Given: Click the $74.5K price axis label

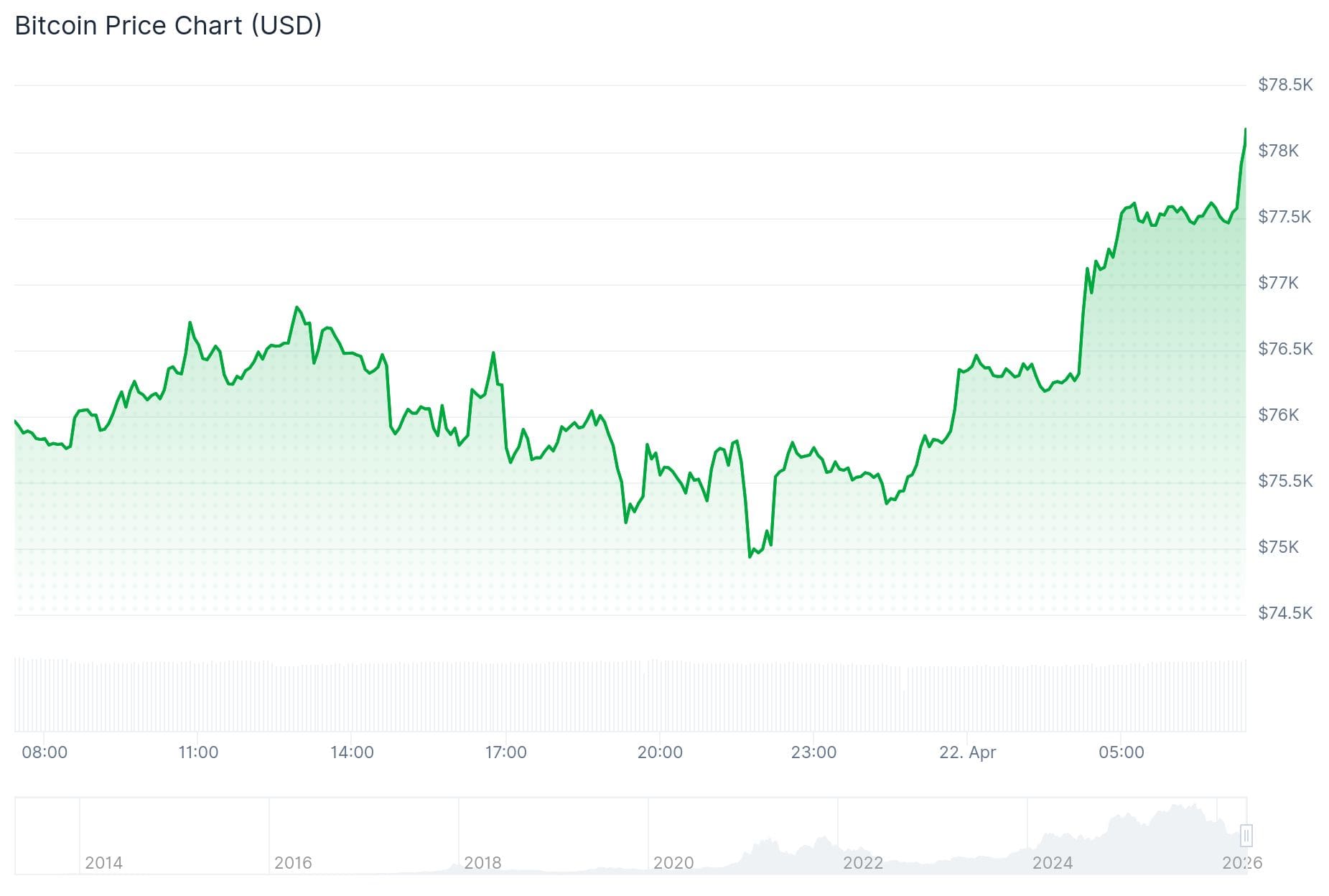Looking at the screenshot, I should (1284, 613).
